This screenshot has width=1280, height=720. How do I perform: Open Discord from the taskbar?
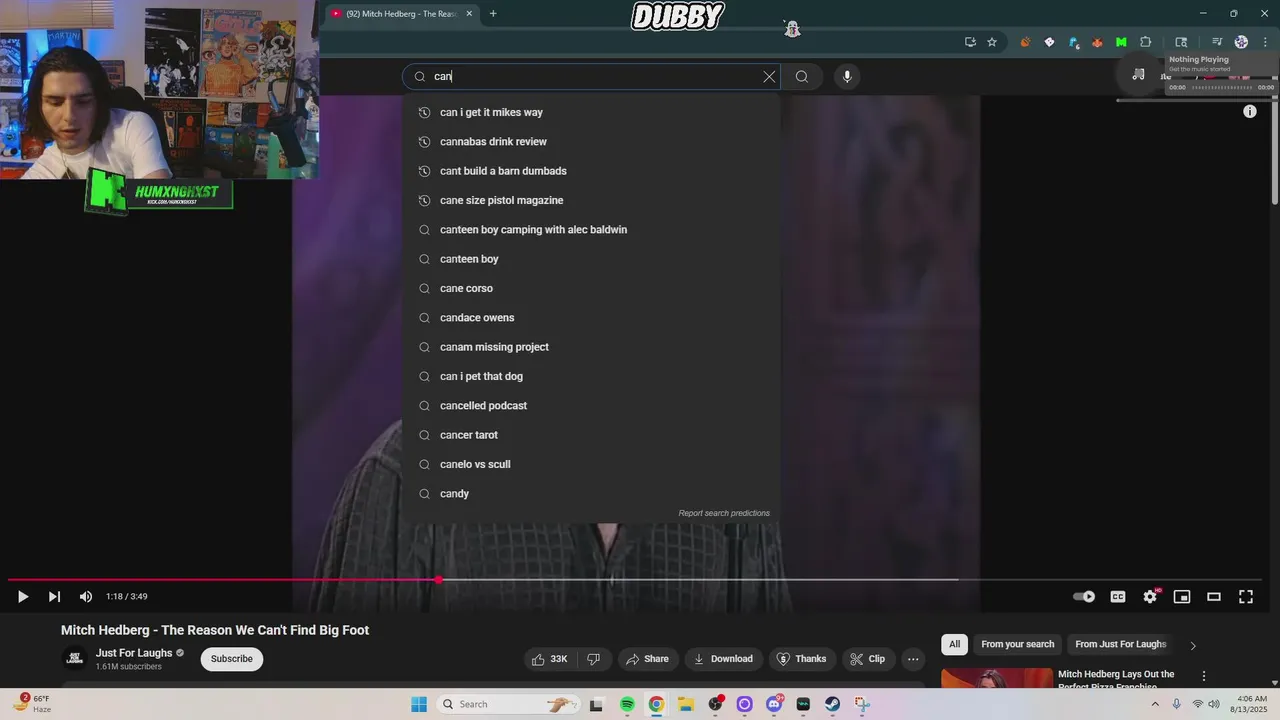point(774,704)
